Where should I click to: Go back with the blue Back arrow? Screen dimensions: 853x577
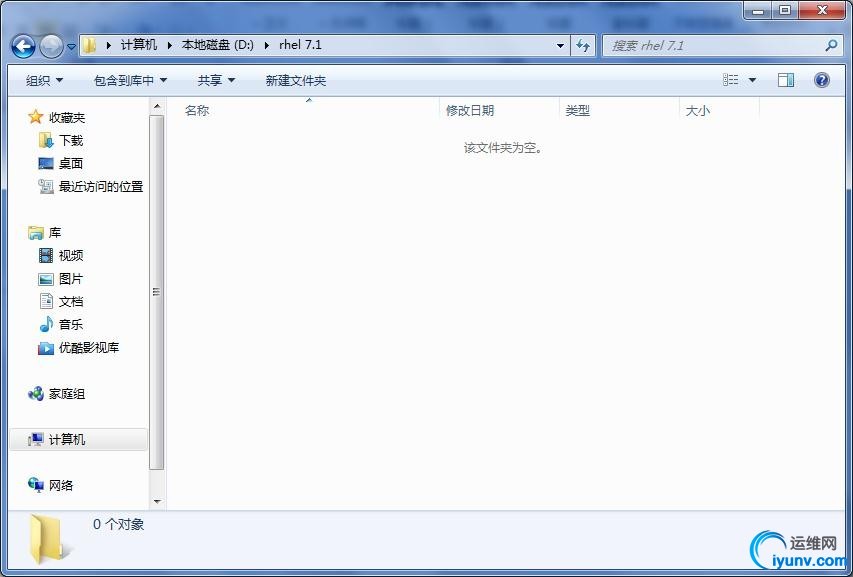23,47
